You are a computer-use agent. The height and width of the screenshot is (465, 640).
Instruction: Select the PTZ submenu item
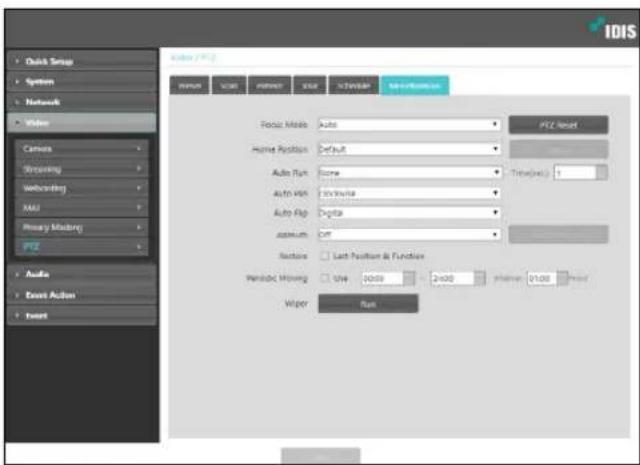(x=82, y=247)
